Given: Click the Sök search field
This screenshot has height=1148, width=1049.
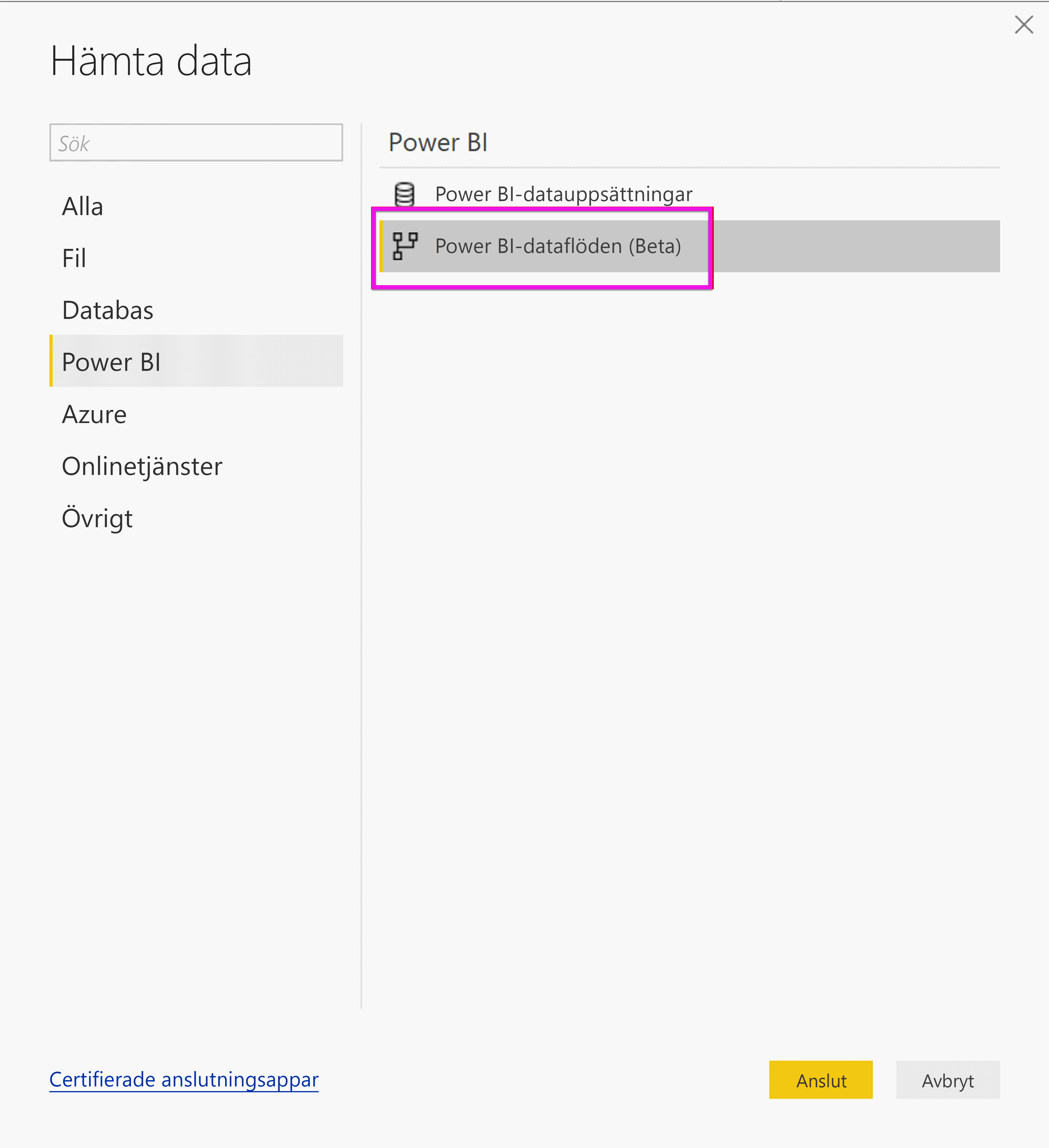Looking at the screenshot, I should [196, 143].
